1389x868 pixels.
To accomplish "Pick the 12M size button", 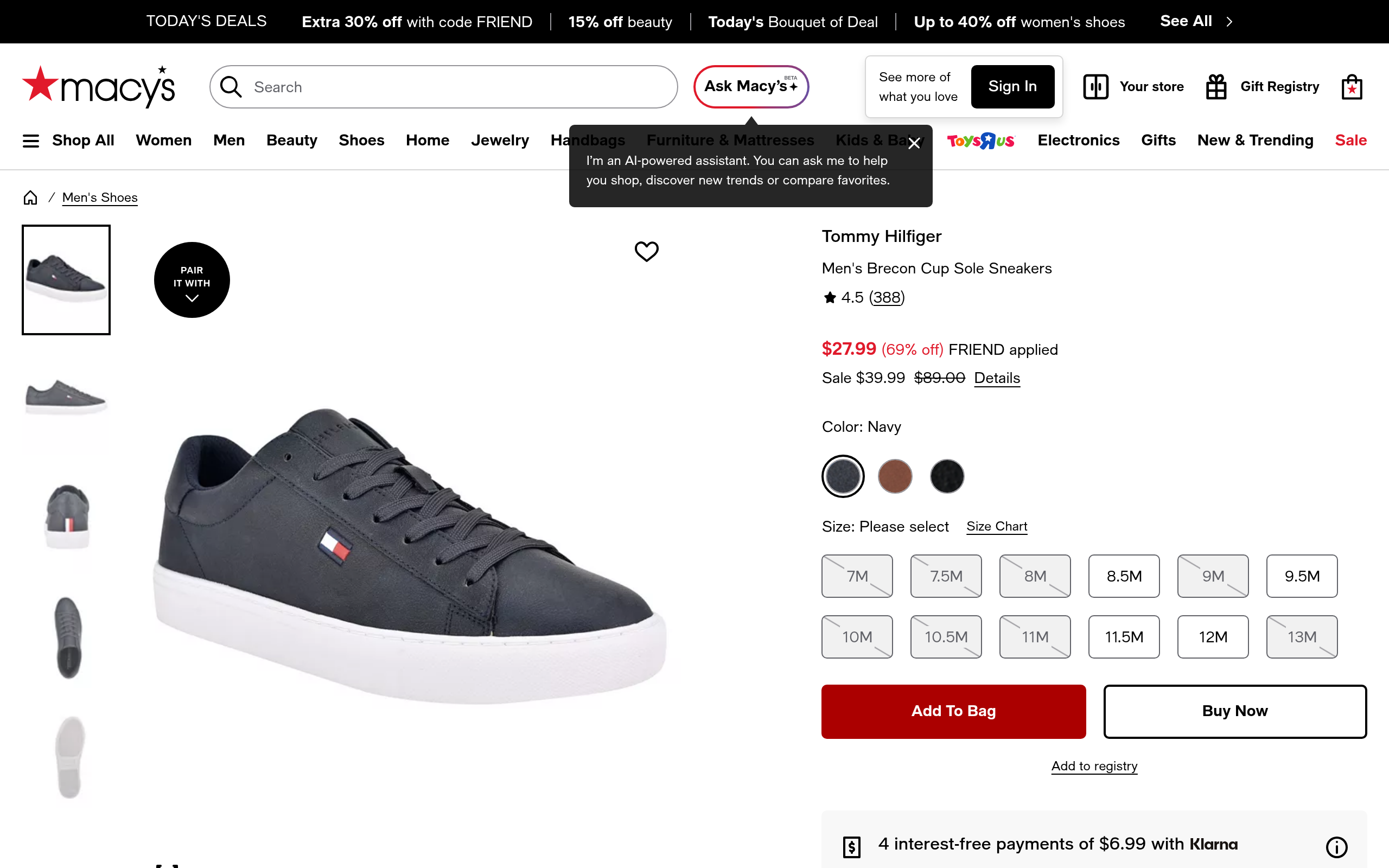I will tap(1213, 637).
